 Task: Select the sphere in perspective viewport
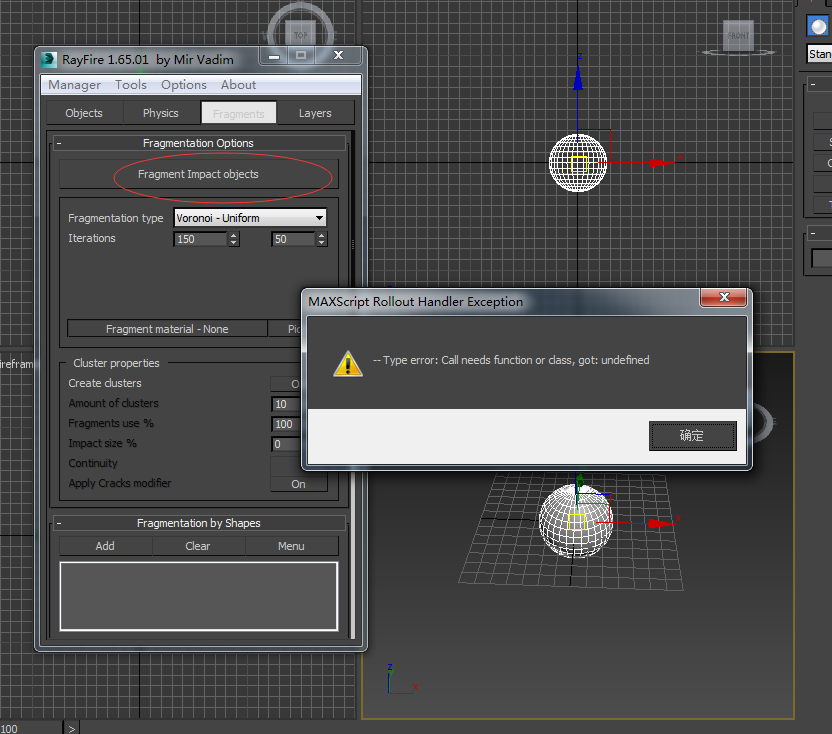576,521
